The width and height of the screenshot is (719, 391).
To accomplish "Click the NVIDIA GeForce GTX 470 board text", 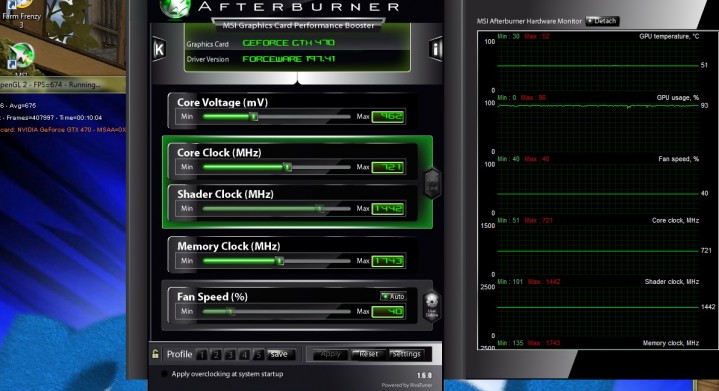I will click(x=62, y=130).
